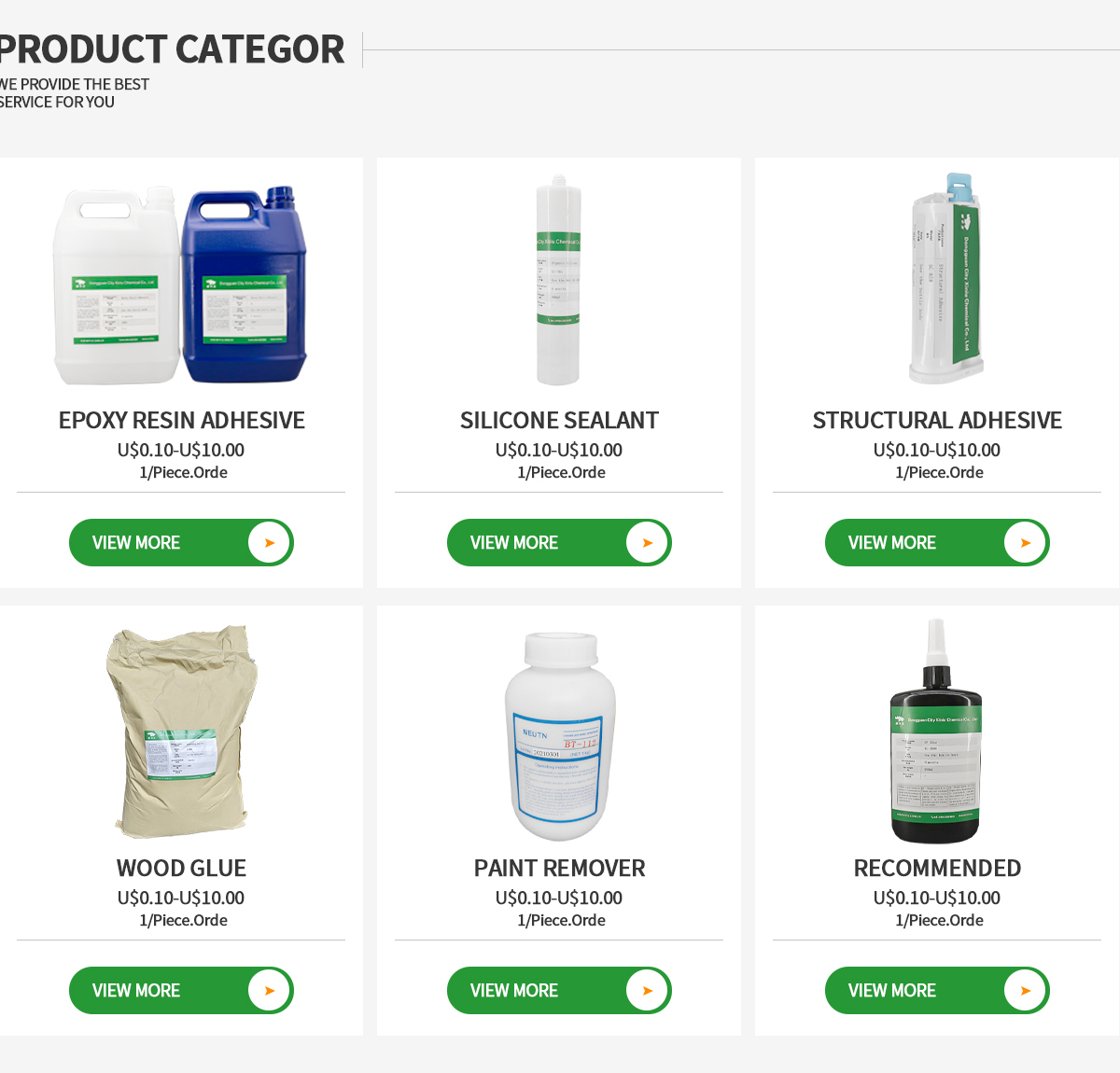1120x1073 pixels.
Task: Select the Recommended category title
Action: click(937, 869)
